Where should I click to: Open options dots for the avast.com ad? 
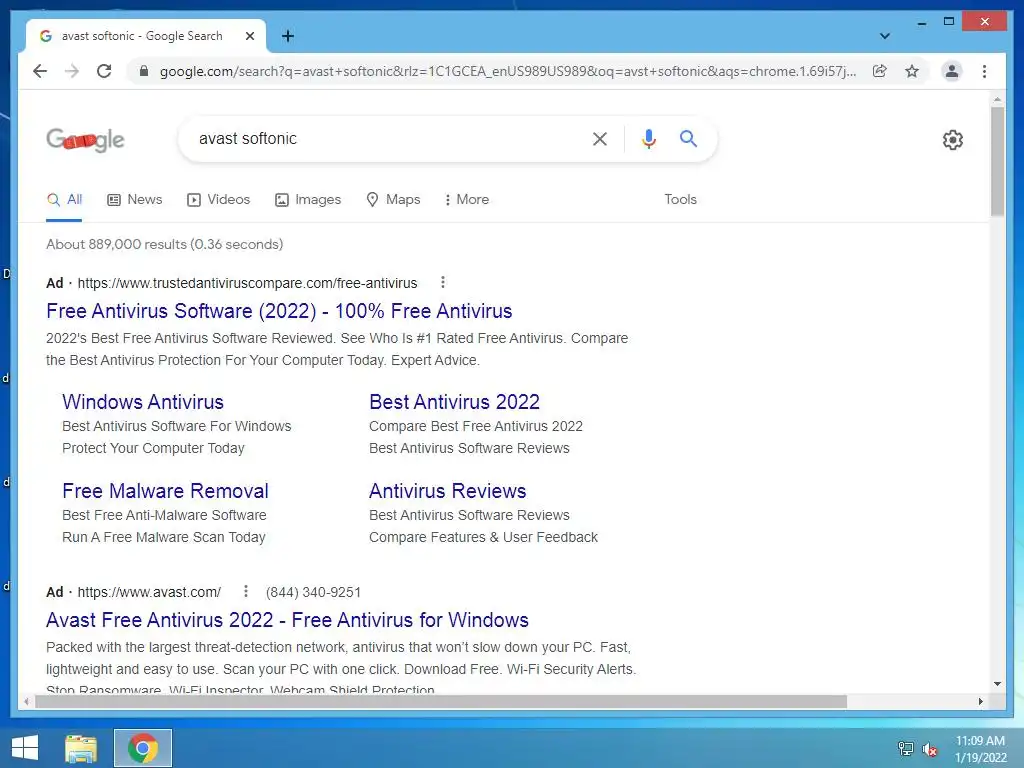pos(246,591)
